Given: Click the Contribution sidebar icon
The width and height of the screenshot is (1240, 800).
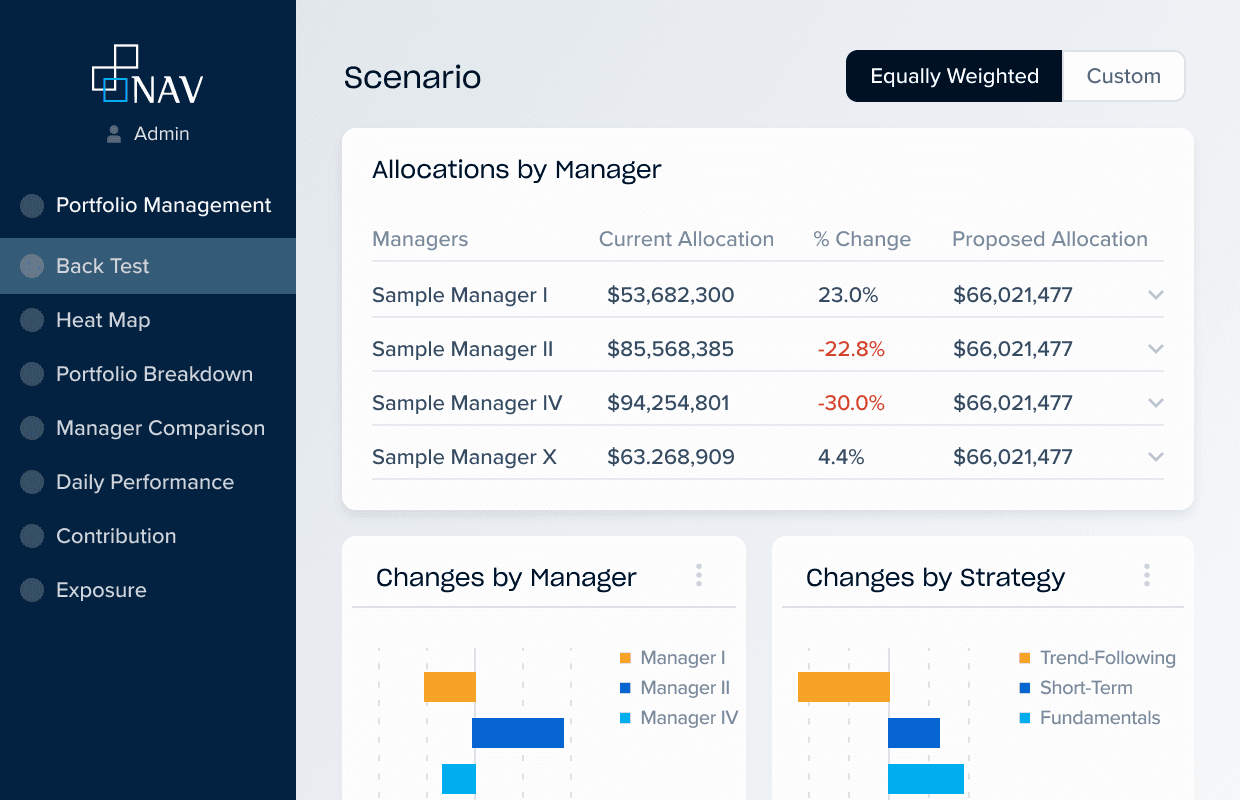Looking at the screenshot, I should [x=29, y=536].
